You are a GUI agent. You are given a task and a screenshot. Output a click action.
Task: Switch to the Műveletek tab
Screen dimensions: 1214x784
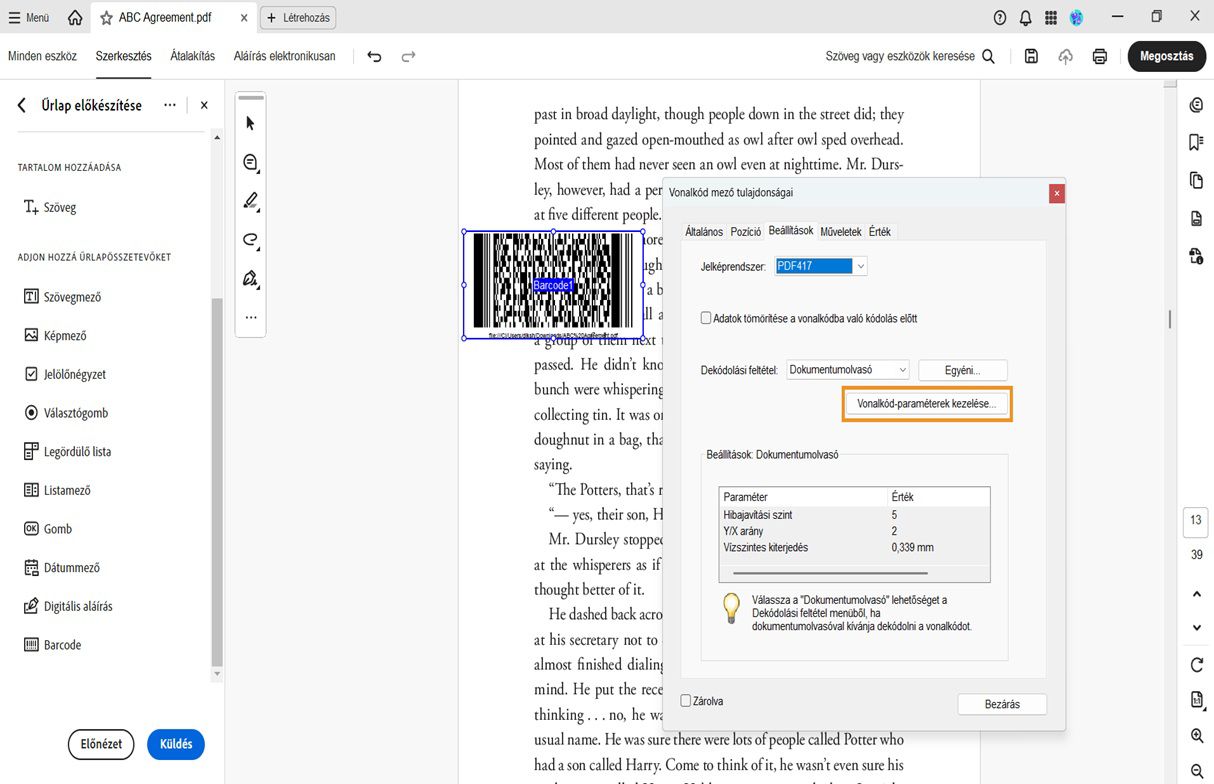coord(841,232)
